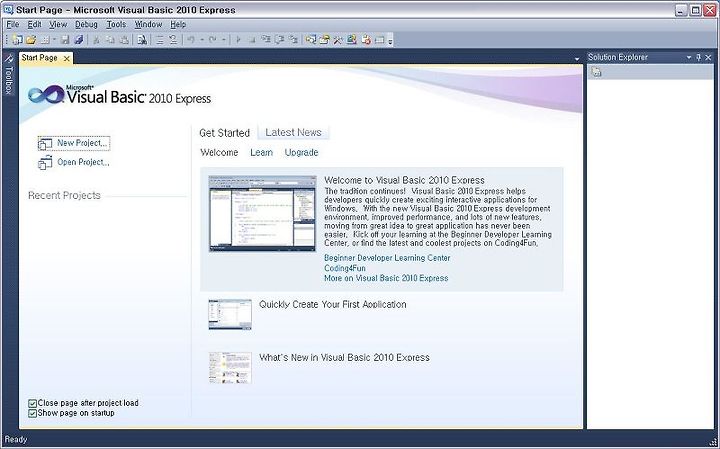Viewport: 720px width, 449px height.
Task: Open More on Visual Basic 2010 Express link
Action: pyautogui.click(x=386, y=278)
